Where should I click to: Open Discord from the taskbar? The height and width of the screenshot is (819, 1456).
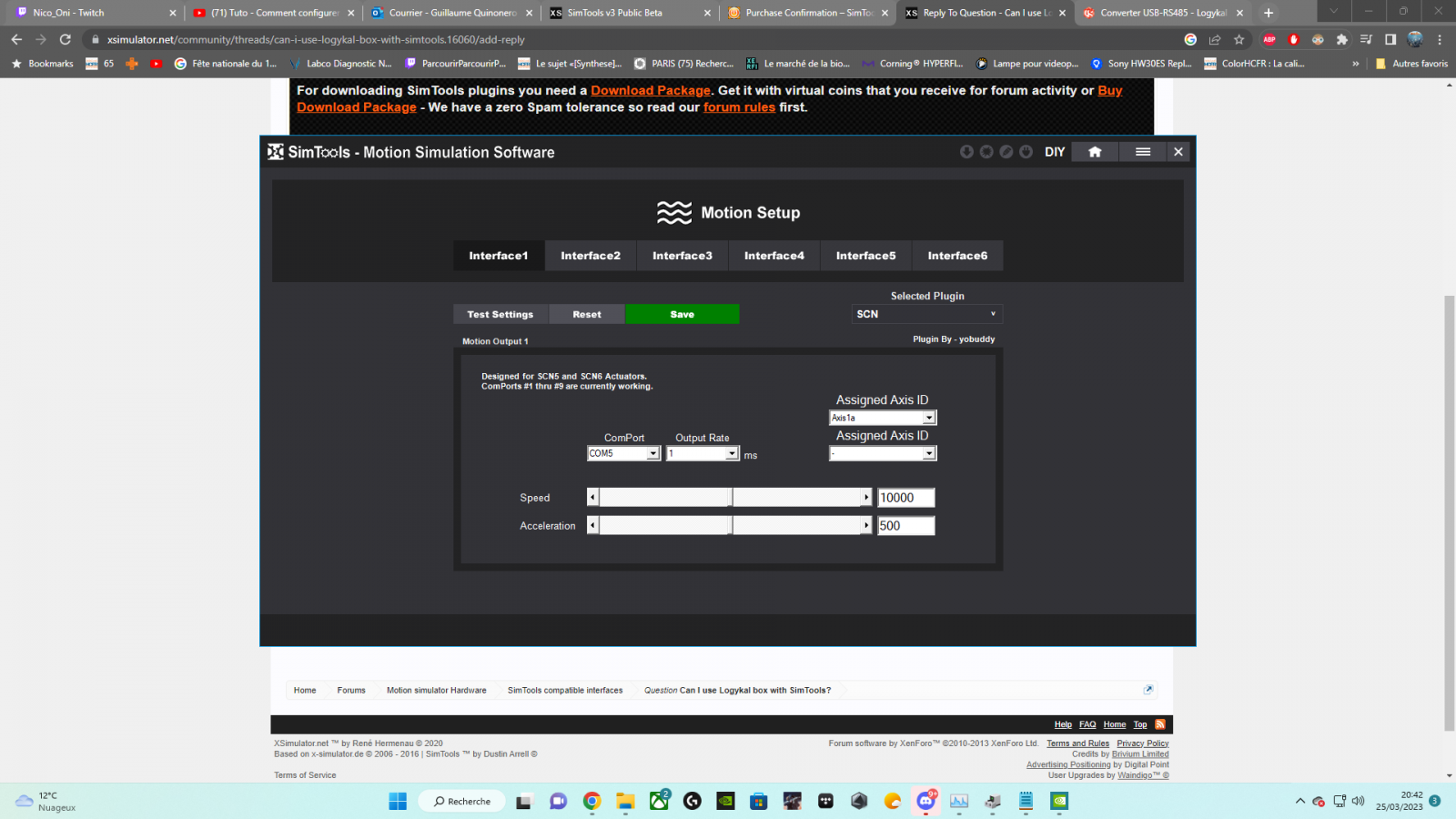coord(926,801)
